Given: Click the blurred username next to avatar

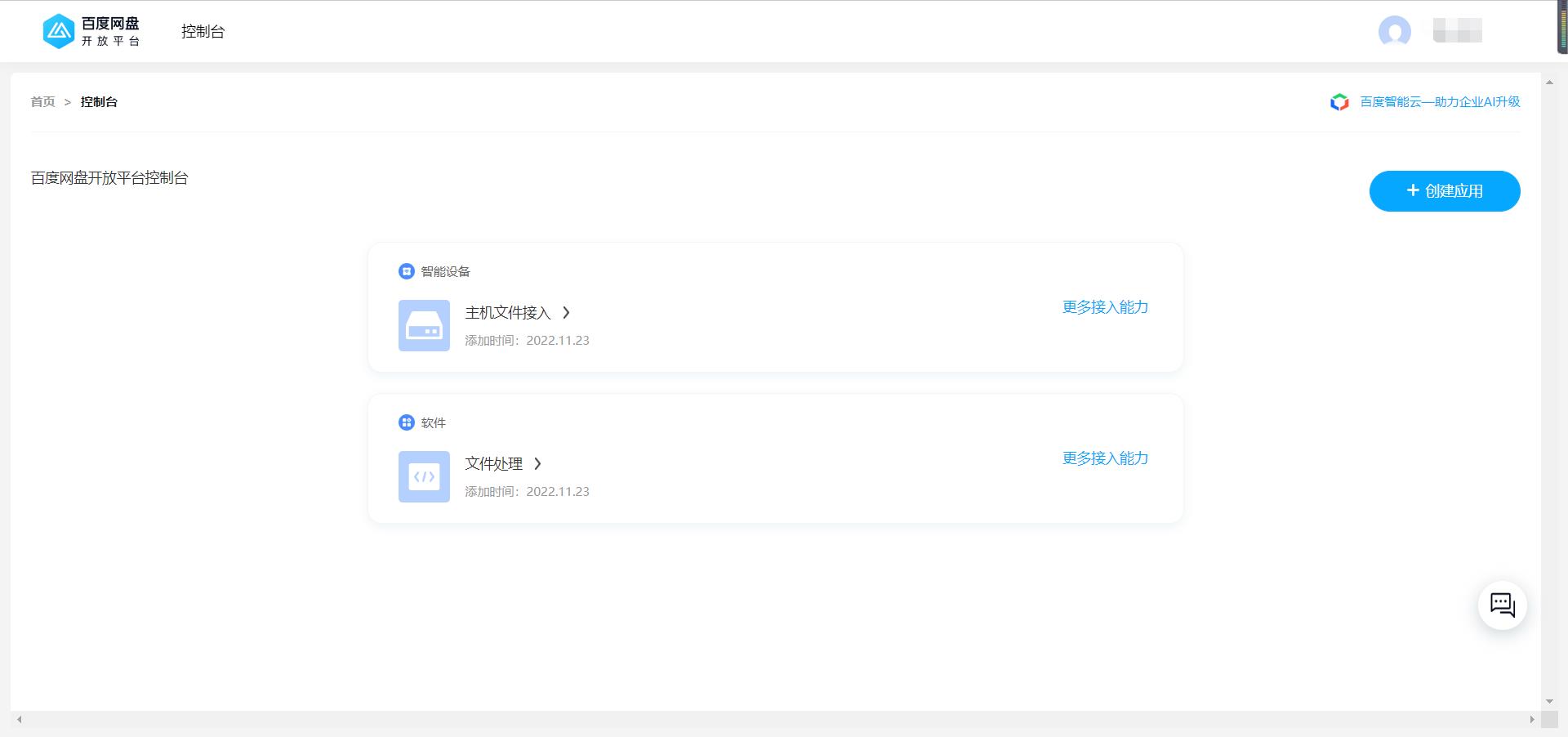Looking at the screenshot, I should 1458,31.
